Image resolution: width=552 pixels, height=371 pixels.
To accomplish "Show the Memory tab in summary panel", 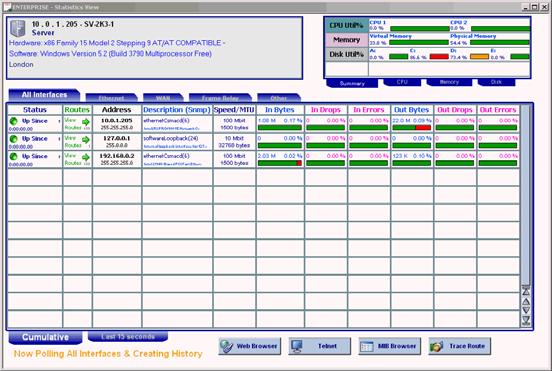I will click(x=449, y=82).
